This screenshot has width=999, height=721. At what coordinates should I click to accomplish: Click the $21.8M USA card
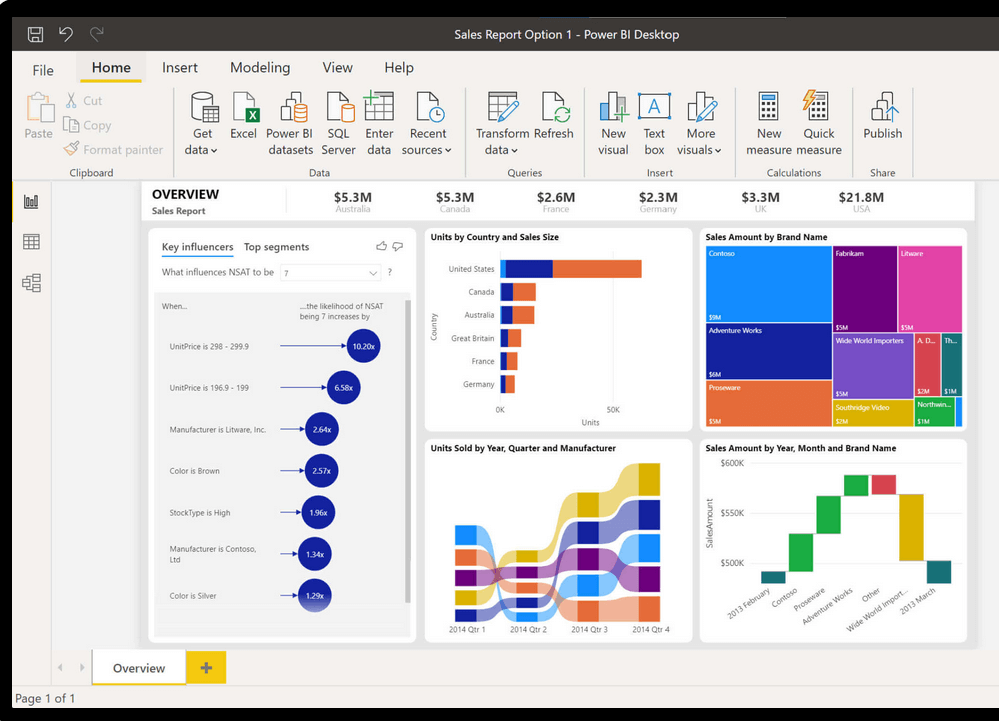coord(861,201)
